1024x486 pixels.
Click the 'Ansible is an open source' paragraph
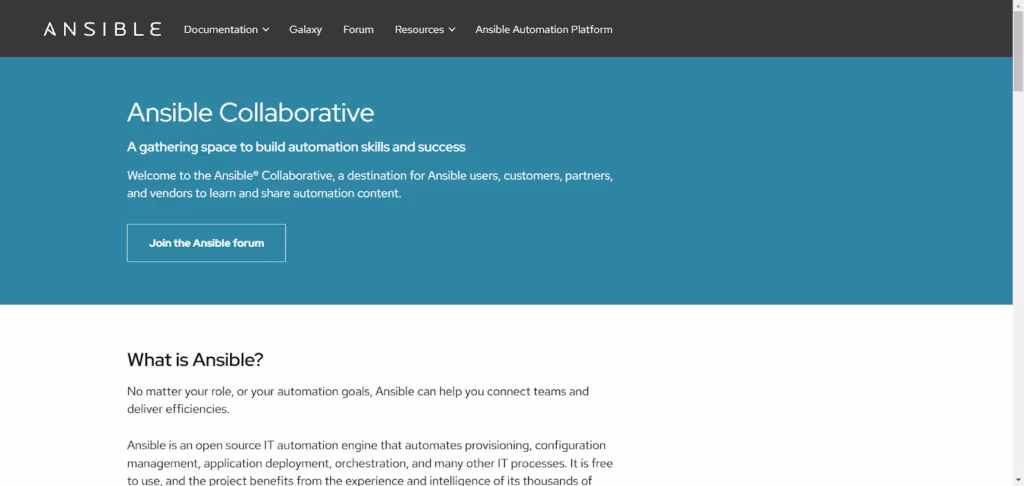point(370,462)
